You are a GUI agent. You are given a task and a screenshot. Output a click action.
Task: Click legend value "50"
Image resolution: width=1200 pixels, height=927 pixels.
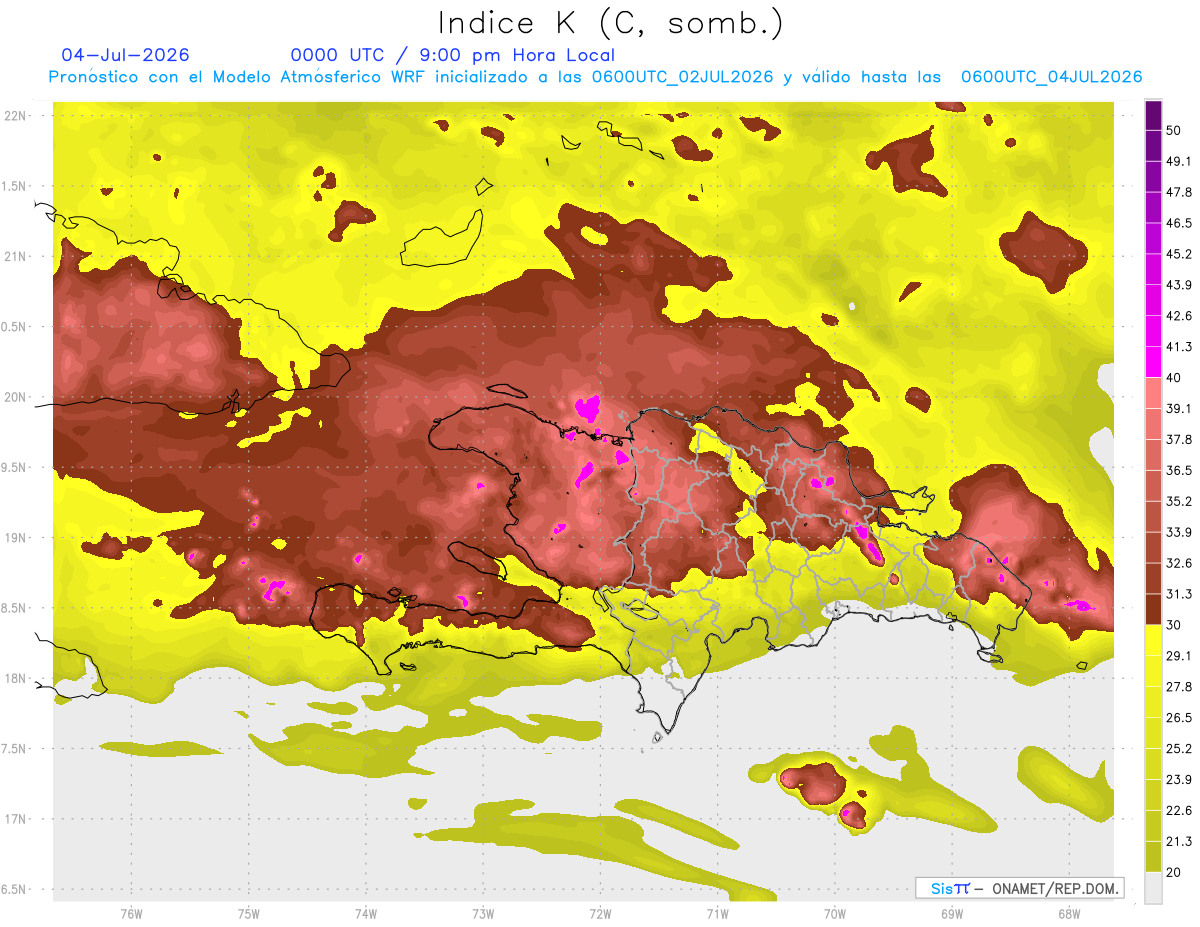(x=1173, y=129)
